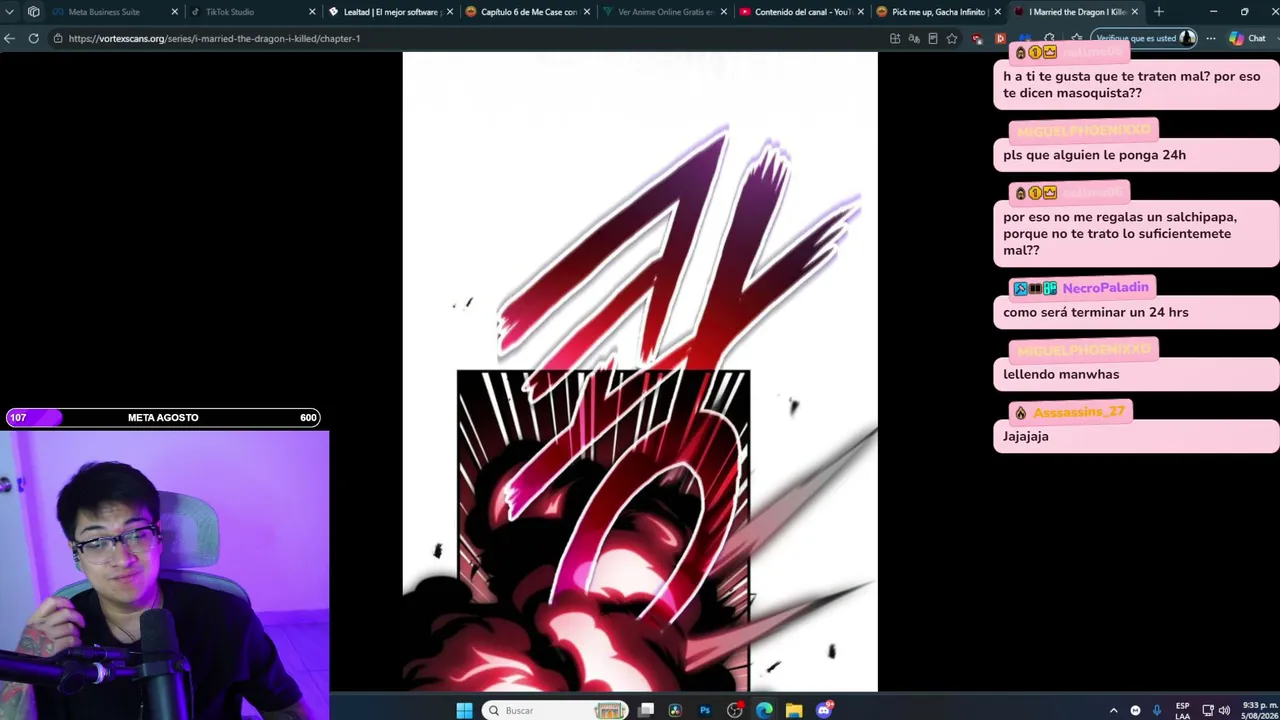This screenshot has height=720, width=1280.
Task: Click the taskbar Buscar search box
Action: pyautogui.click(x=554, y=710)
